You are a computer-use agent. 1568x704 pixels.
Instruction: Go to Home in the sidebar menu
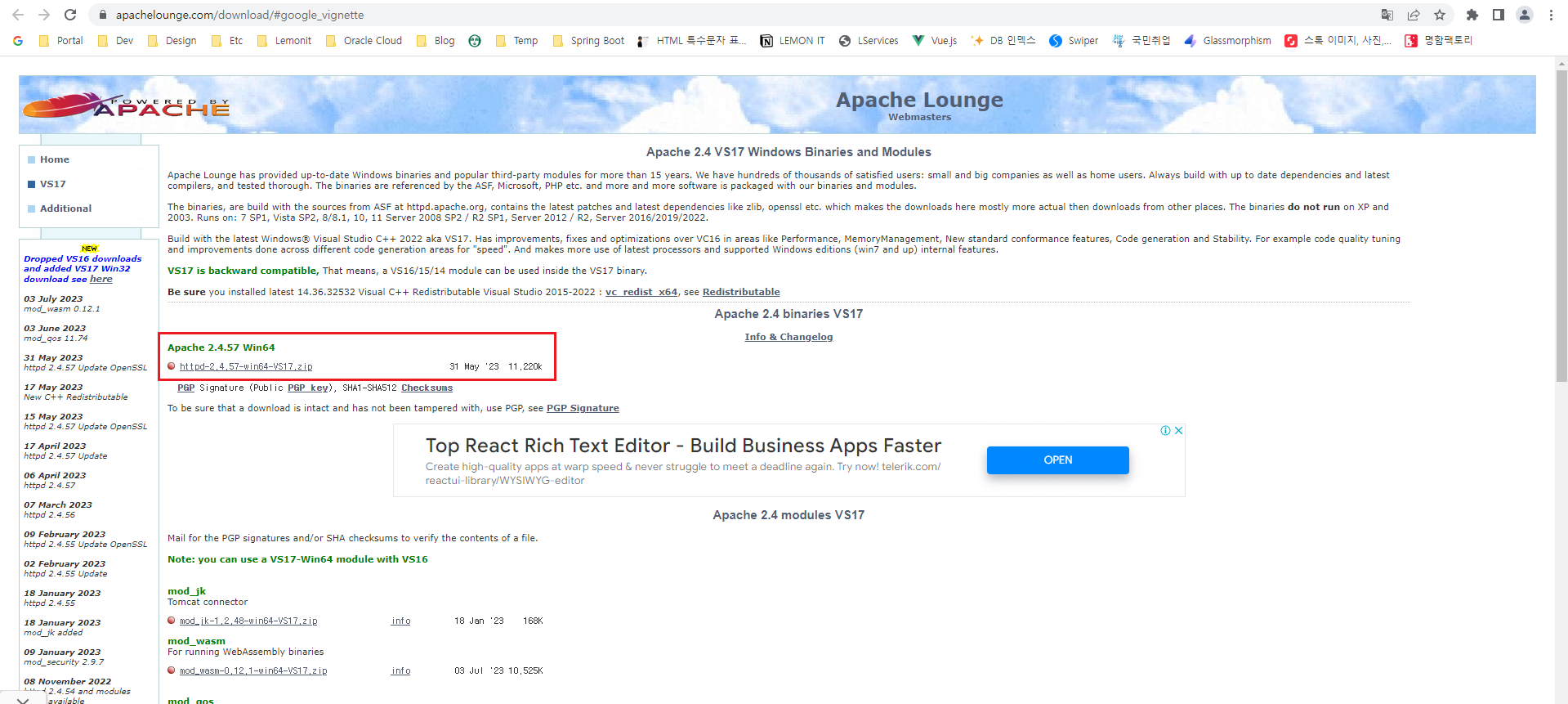coord(54,159)
